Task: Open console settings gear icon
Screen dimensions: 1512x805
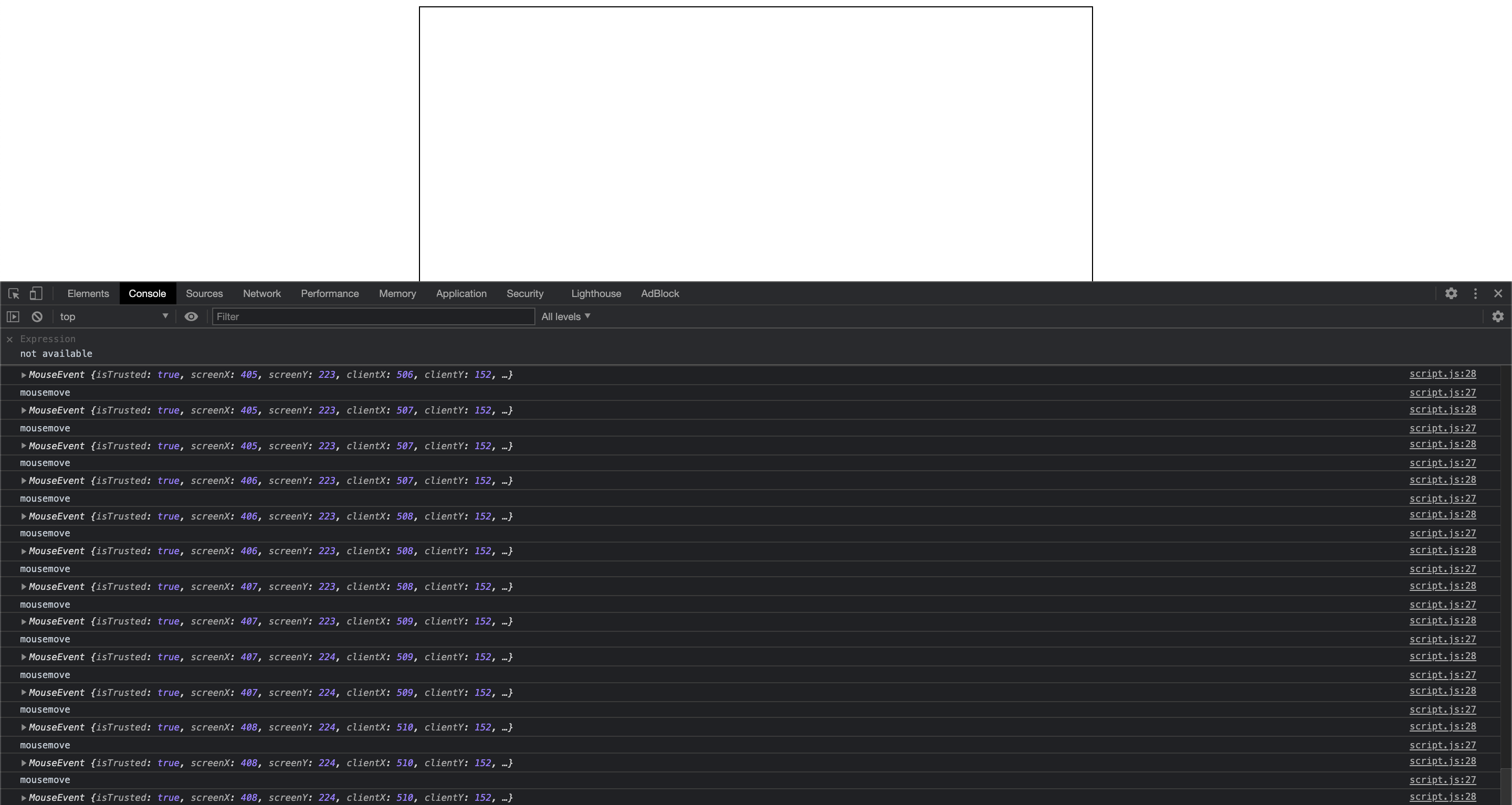Action: coord(1497,317)
